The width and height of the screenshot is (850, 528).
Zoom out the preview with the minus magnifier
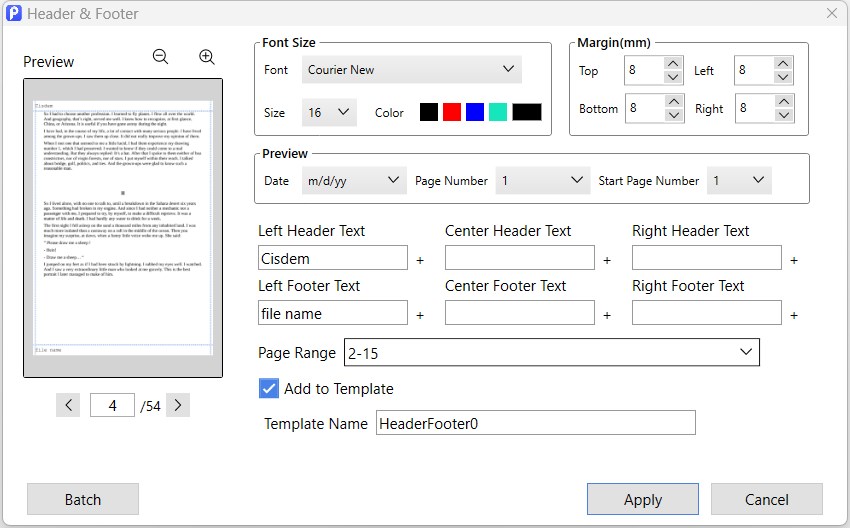coord(160,56)
